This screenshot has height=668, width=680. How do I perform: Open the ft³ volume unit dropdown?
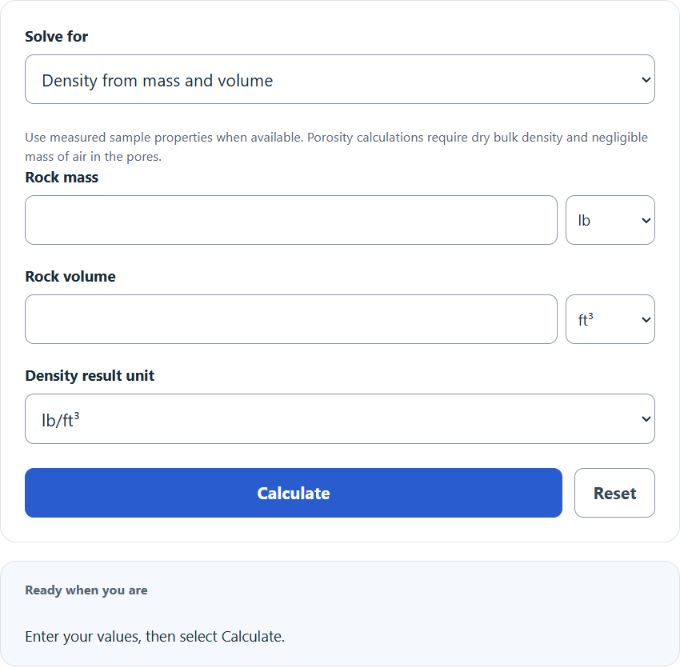tap(610, 319)
